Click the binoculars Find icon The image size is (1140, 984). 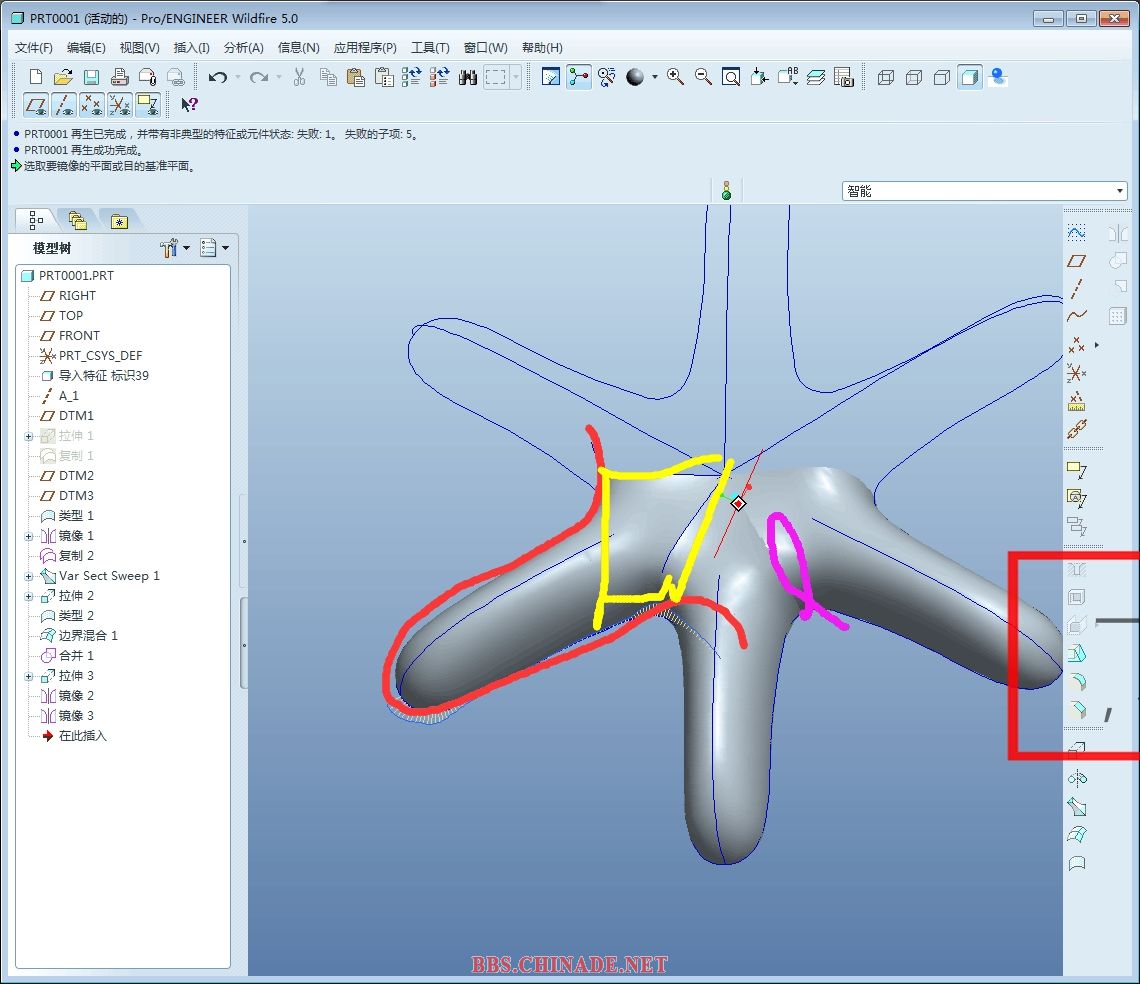pyautogui.click(x=467, y=77)
